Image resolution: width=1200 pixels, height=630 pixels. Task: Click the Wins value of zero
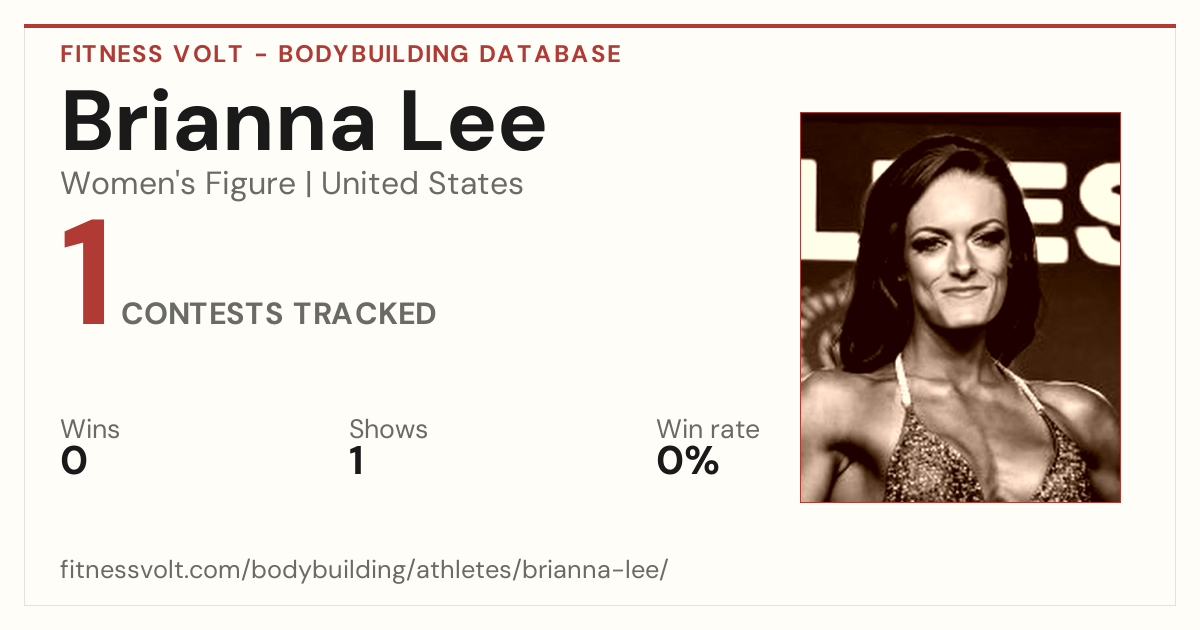pos(74,461)
